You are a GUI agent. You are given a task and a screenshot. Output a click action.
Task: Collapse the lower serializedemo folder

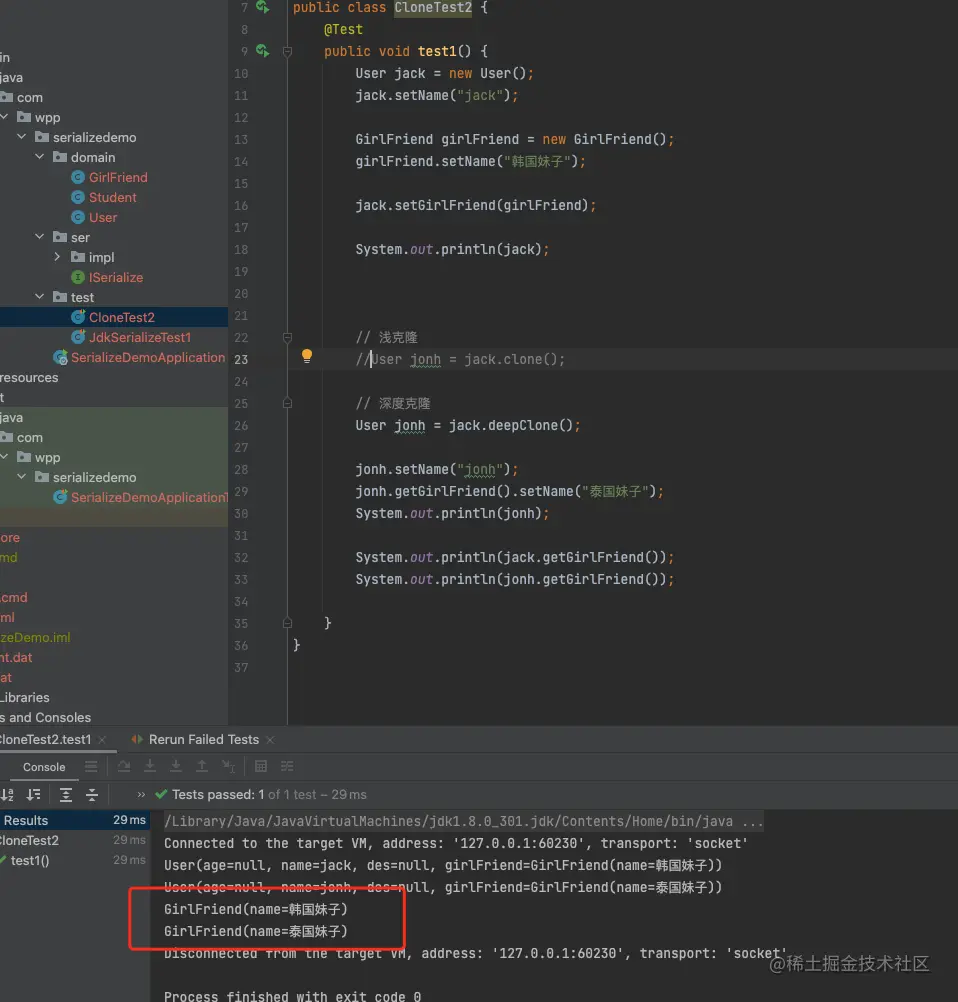click(x=22, y=477)
